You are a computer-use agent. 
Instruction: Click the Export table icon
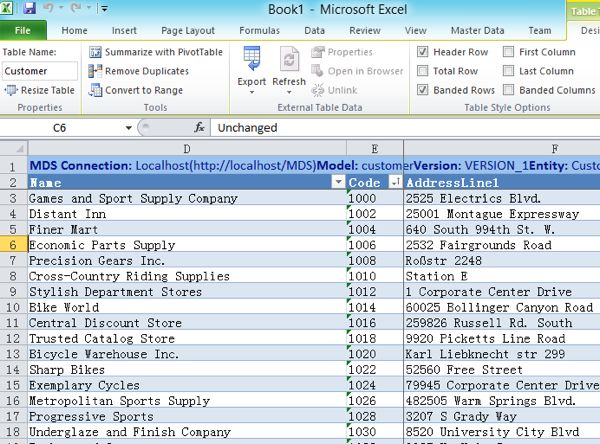(x=252, y=59)
